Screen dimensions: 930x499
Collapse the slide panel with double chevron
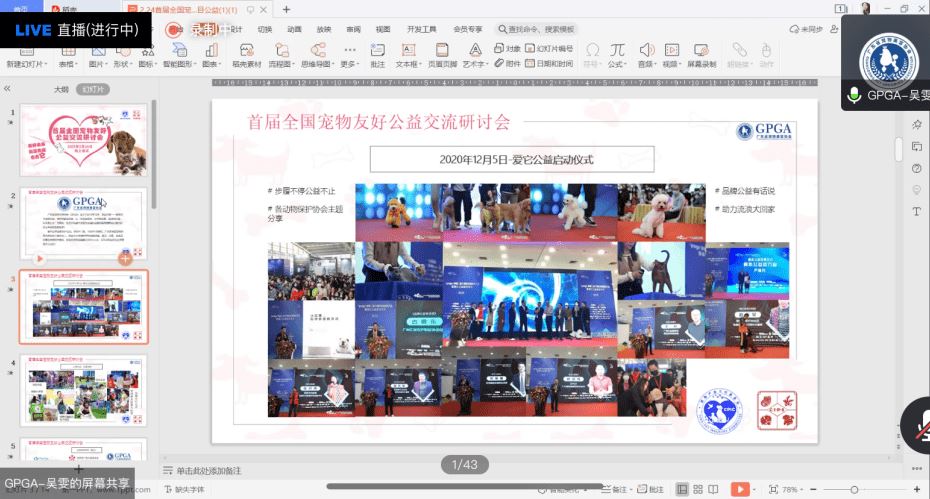pyautogui.click(x=7, y=88)
